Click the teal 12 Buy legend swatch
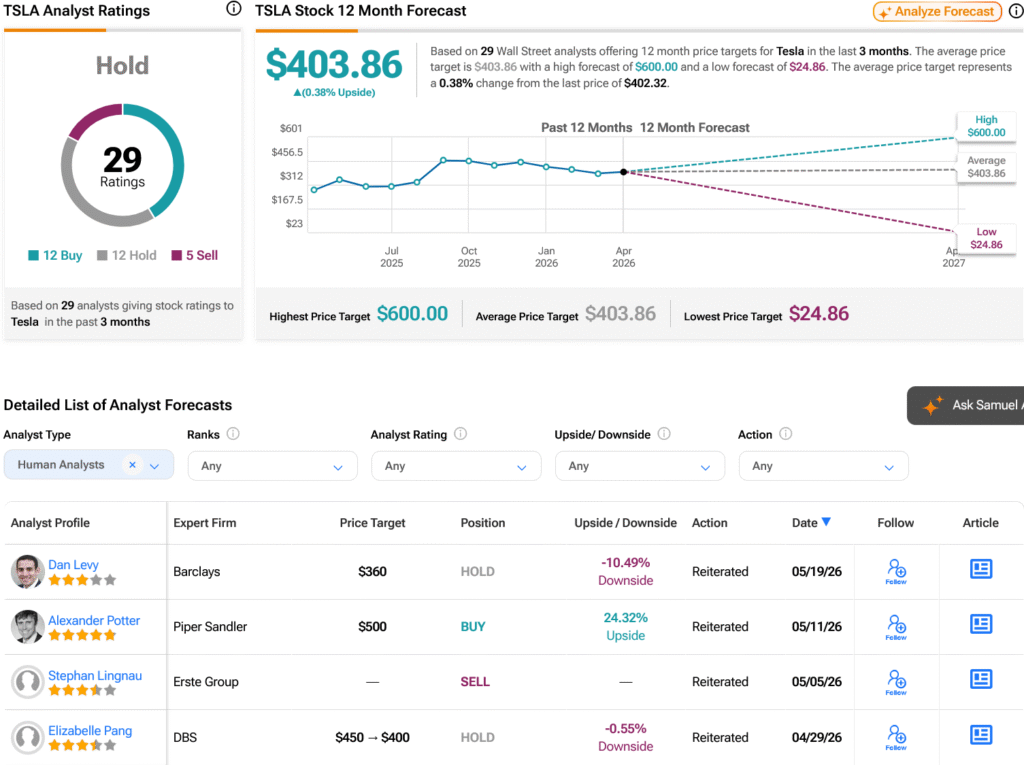The width and height of the screenshot is (1024, 765). [x=33, y=255]
